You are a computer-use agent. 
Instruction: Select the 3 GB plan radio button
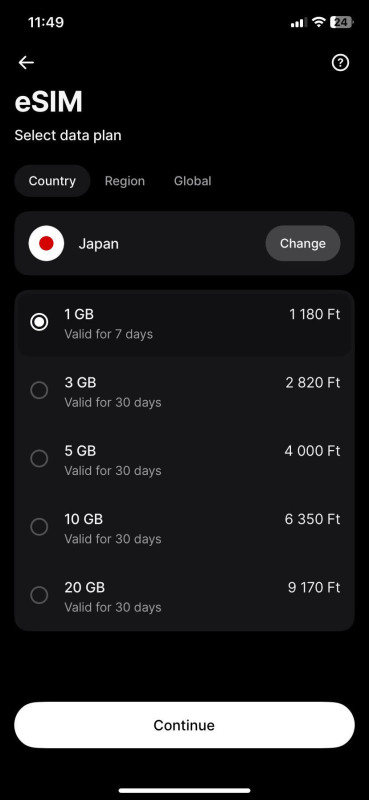39,390
